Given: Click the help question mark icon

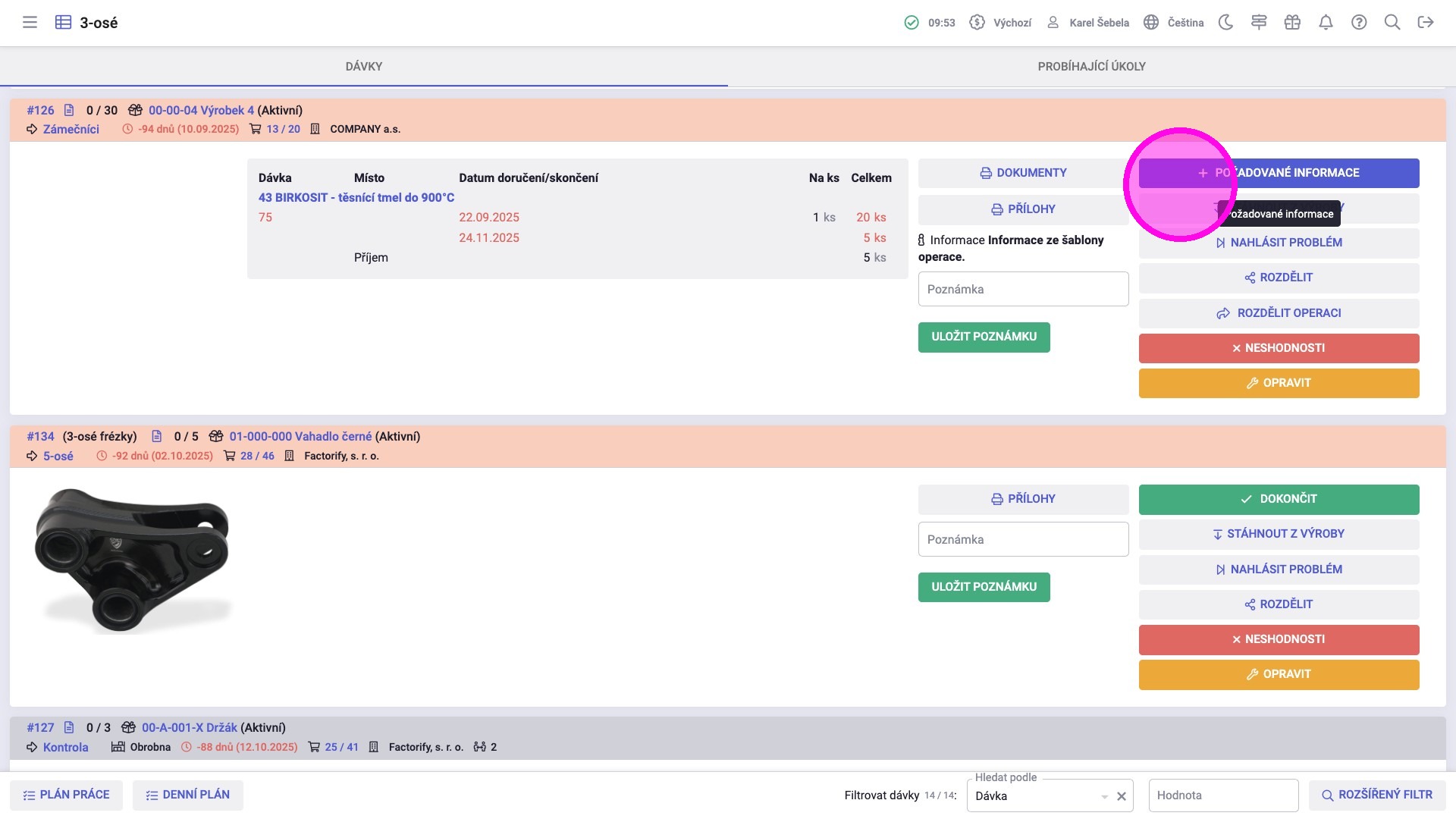Looking at the screenshot, I should 1359,23.
